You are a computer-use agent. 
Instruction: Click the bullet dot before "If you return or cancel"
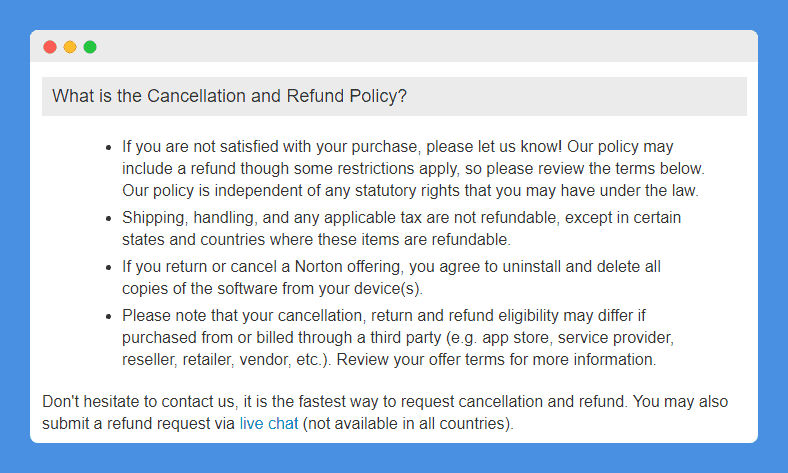pos(109,267)
